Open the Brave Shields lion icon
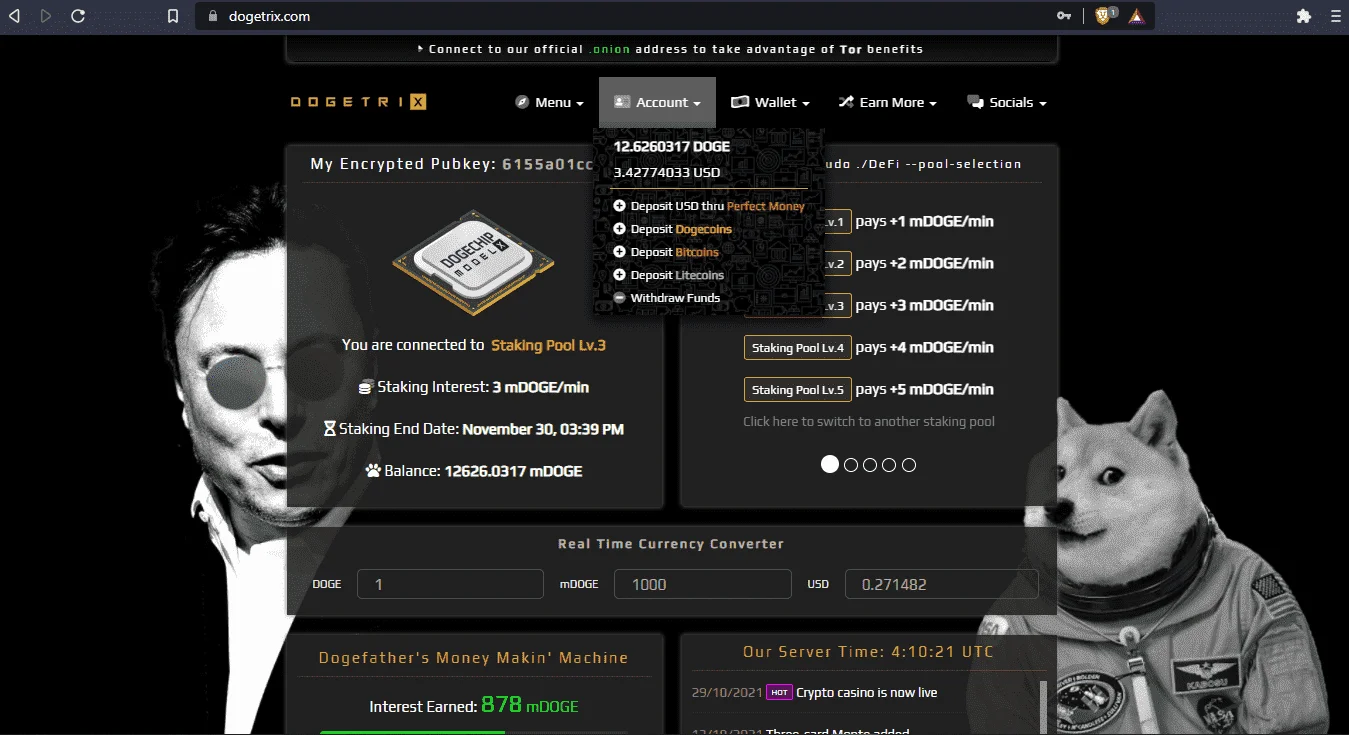 coord(1103,16)
